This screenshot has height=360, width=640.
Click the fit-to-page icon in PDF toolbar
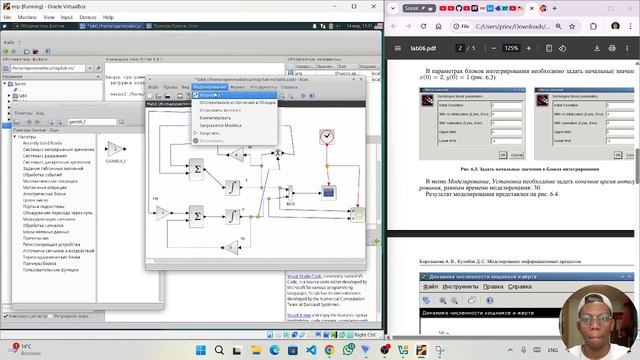(549, 48)
